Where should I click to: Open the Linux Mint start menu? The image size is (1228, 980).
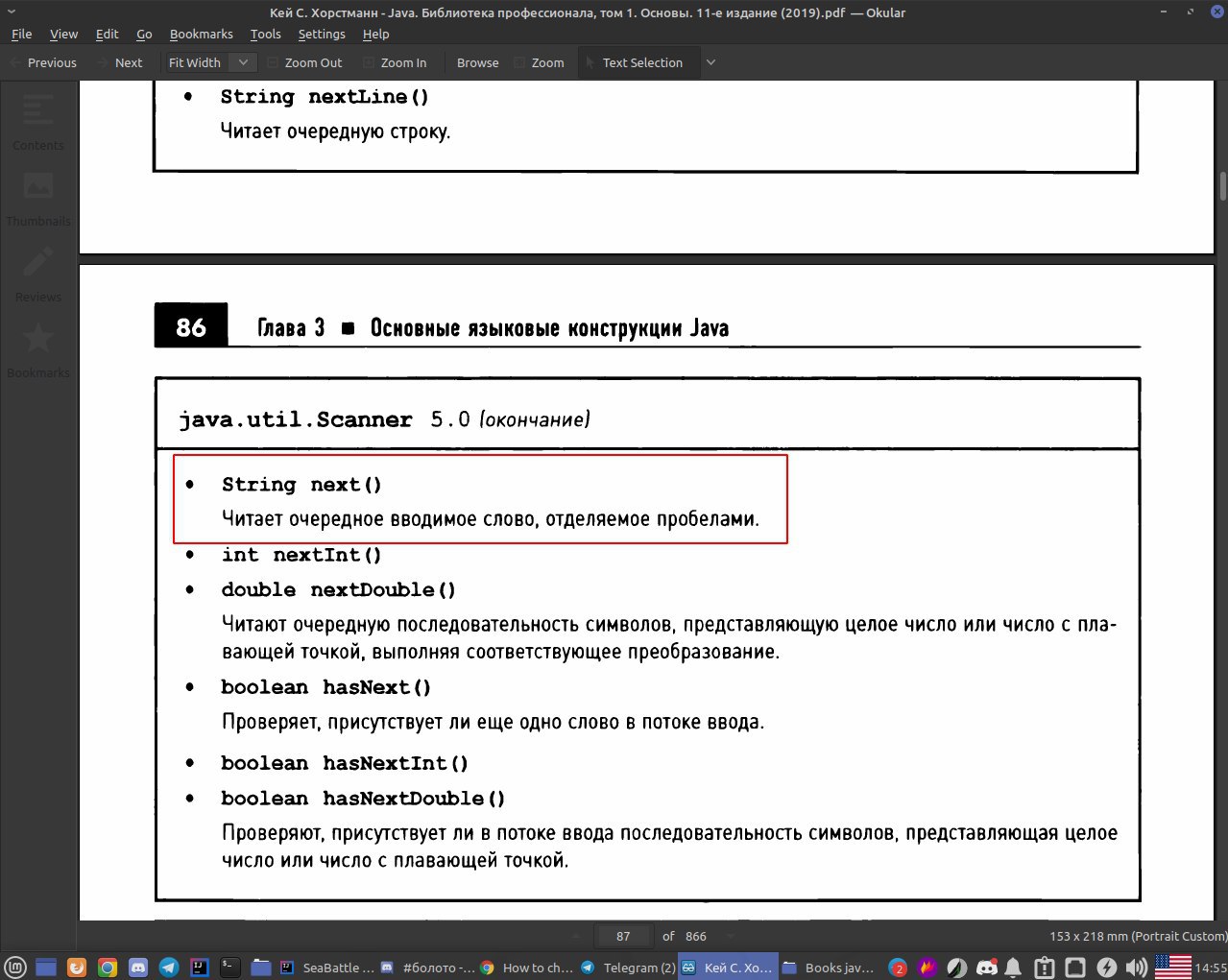[x=15, y=968]
